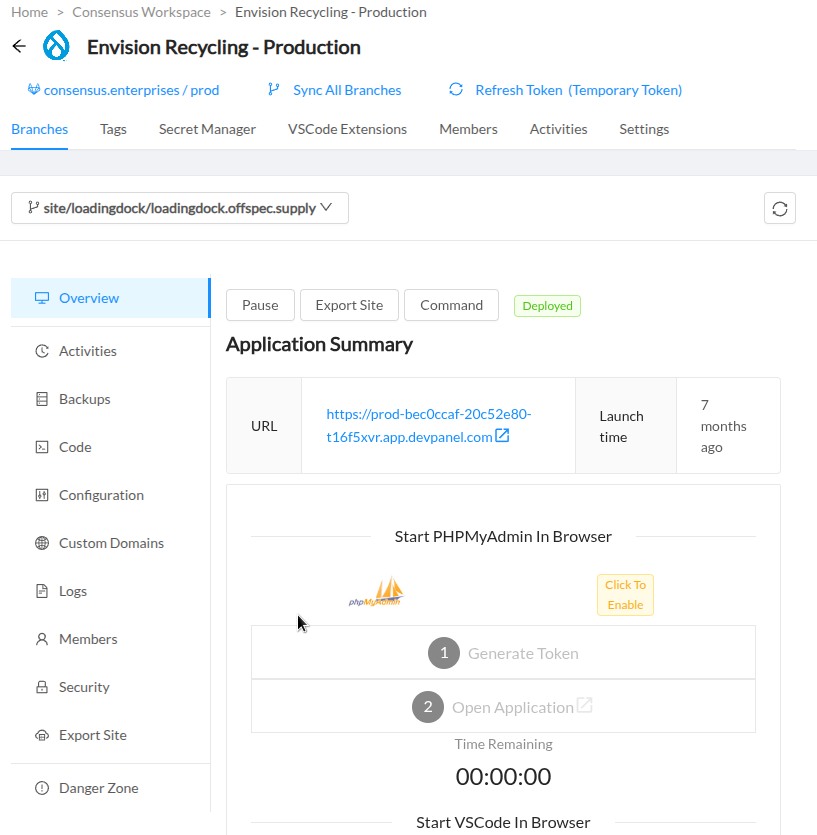This screenshot has height=835, width=817.
Task: Click the Click To Enable button
Action: point(625,595)
